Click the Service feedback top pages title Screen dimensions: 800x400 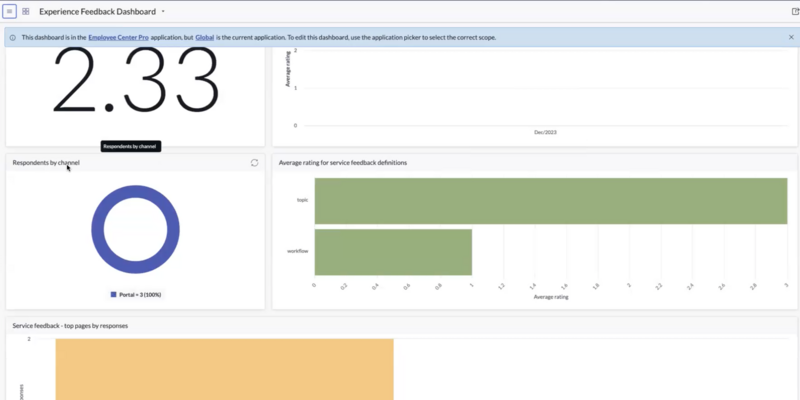[70, 326]
